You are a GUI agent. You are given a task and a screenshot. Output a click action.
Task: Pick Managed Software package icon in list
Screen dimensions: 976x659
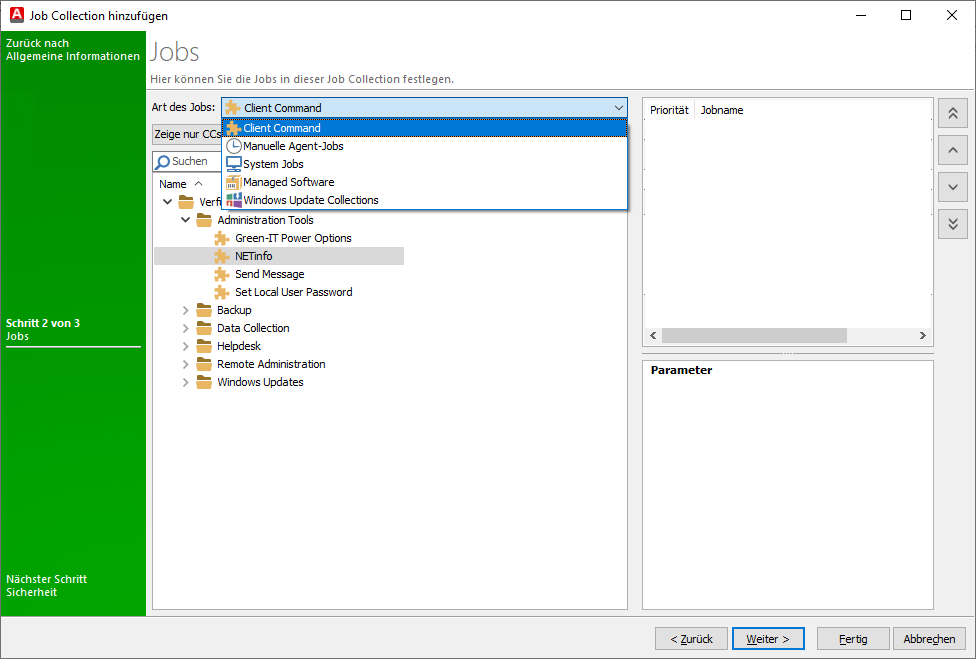point(234,182)
